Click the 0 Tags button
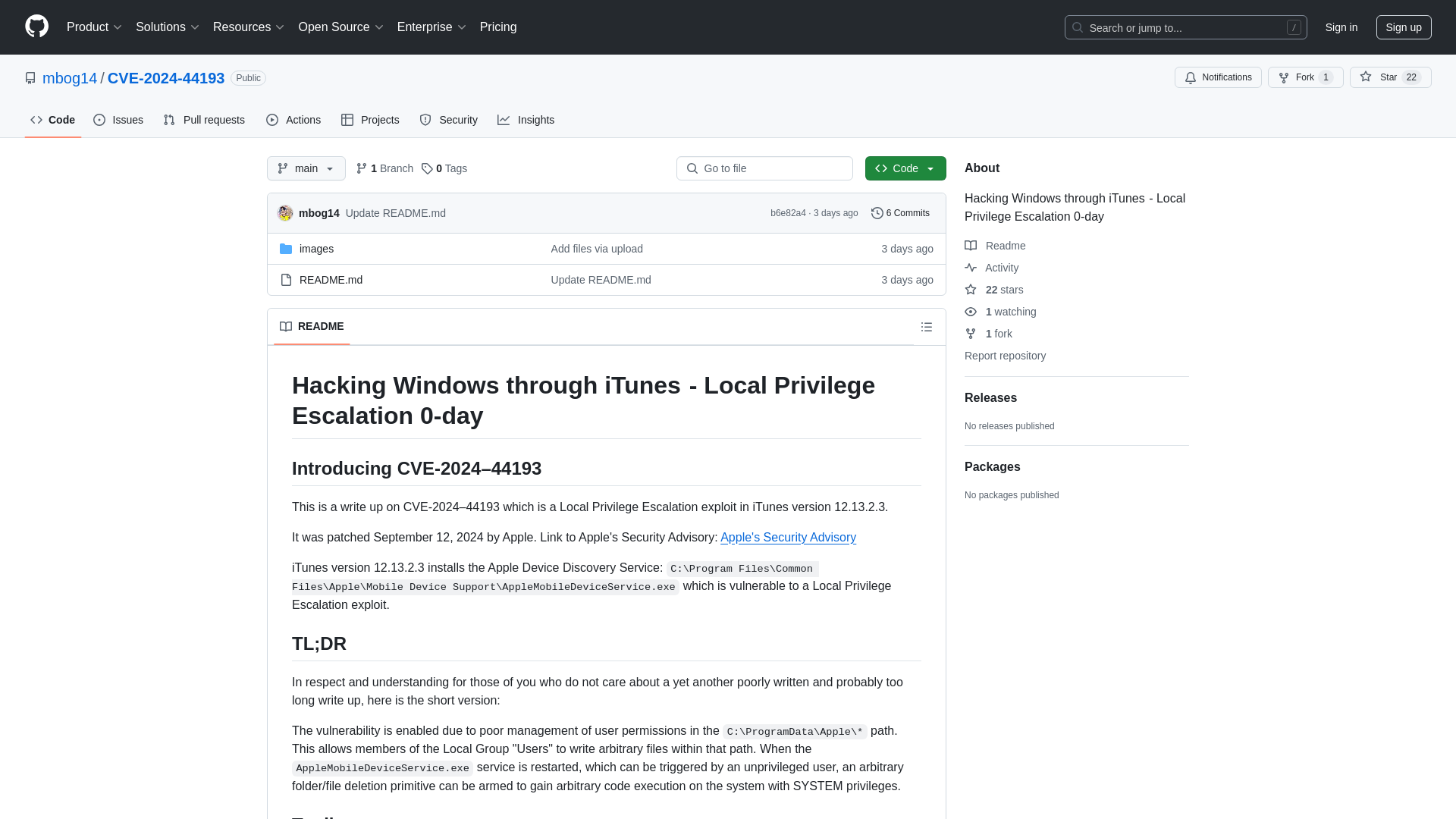Viewport: 1456px width, 819px height. point(444,168)
